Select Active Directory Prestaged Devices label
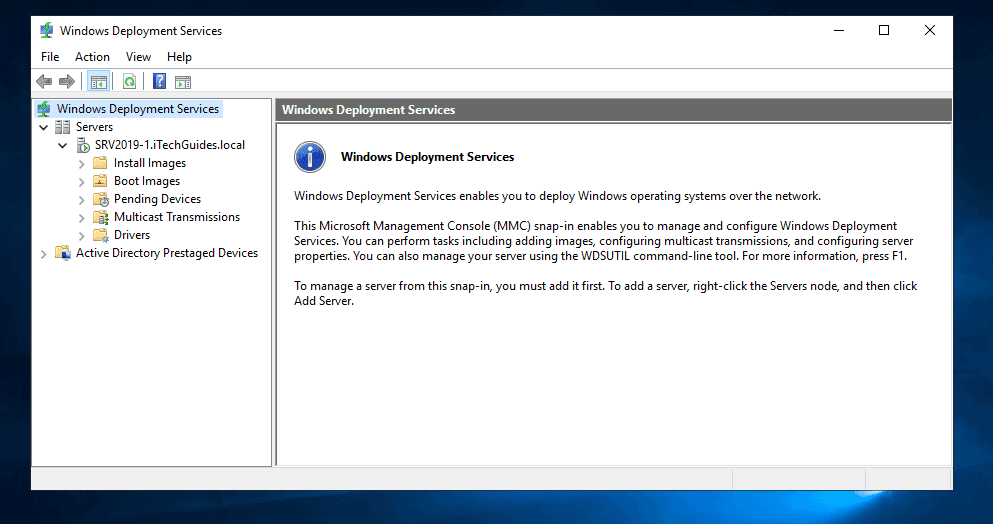 [x=167, y=253]
